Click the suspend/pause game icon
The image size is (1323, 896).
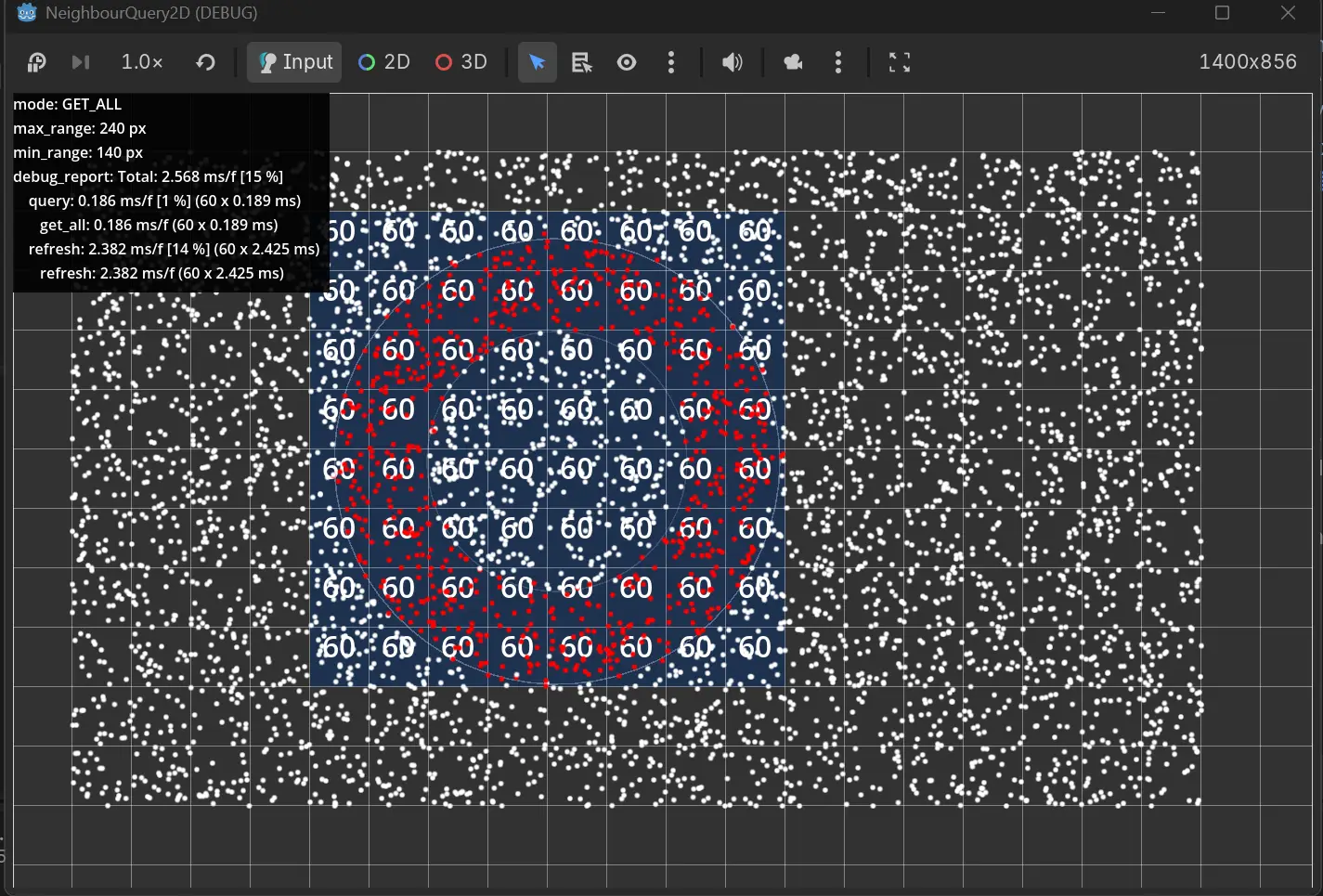(x=36, y=62)
